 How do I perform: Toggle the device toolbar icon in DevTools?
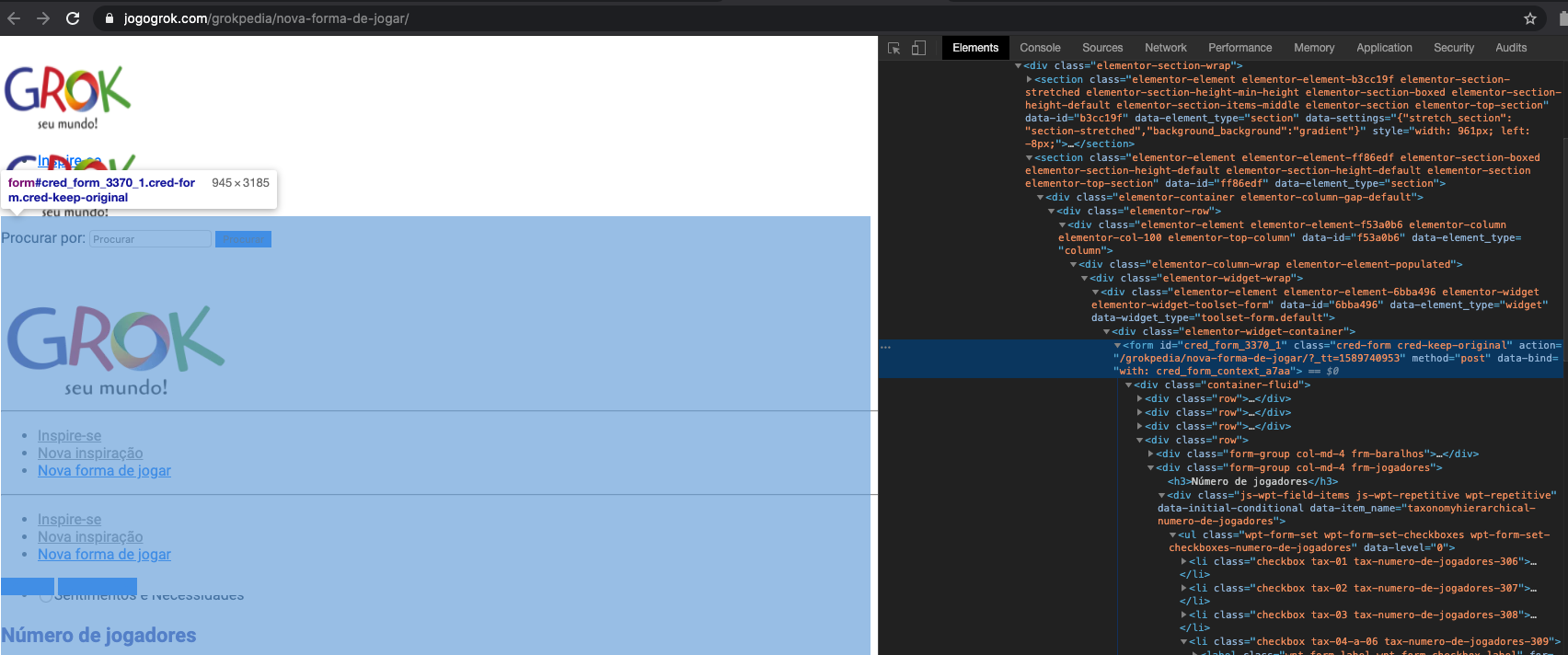[918, 48]
